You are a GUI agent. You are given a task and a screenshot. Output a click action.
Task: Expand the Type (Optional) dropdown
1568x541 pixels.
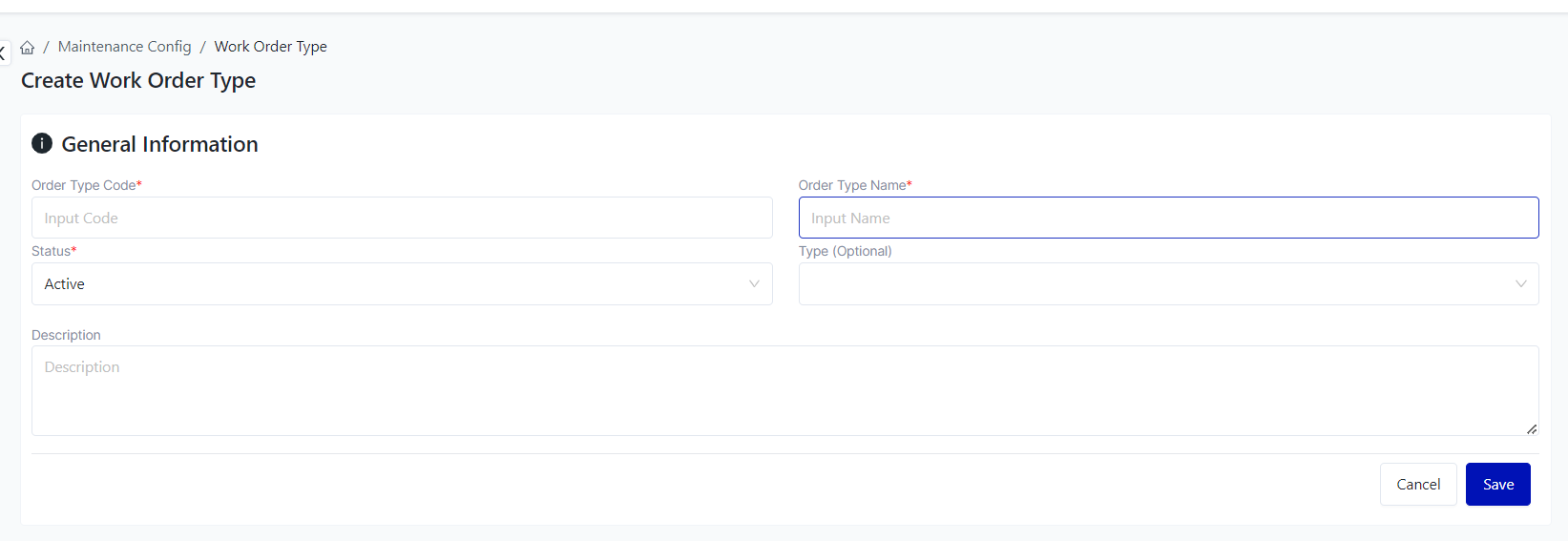click(x=1167, y=283)
